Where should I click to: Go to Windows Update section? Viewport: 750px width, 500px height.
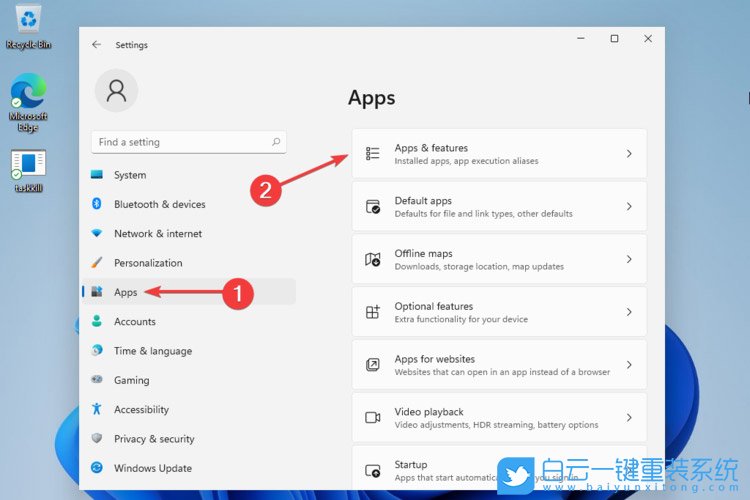coord(152,468)
